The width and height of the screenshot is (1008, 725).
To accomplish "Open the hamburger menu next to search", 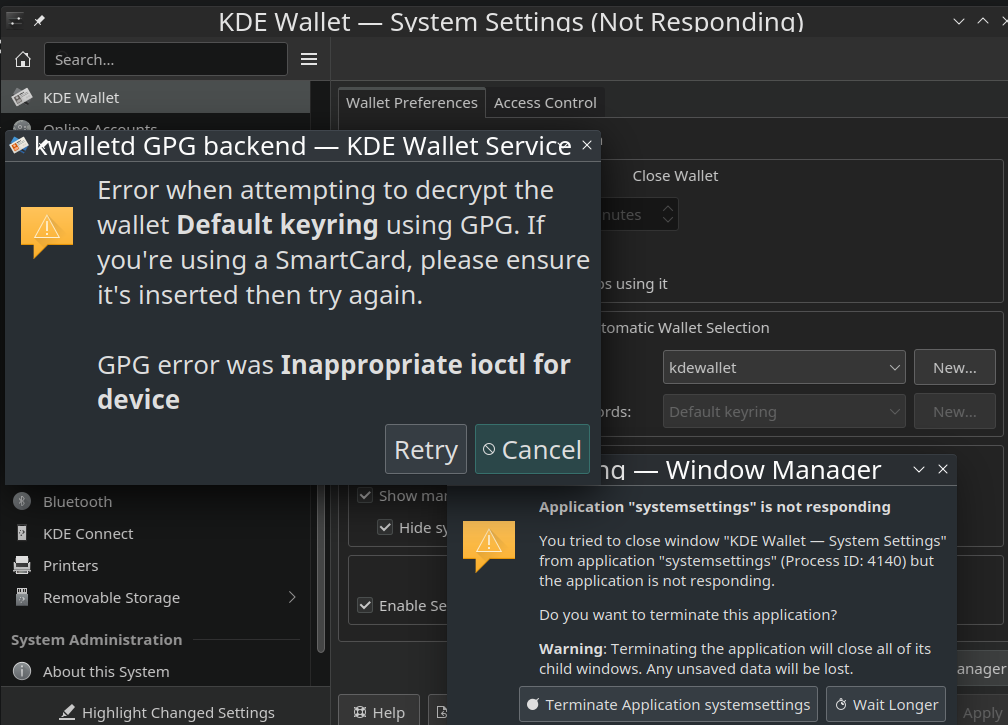I will [x=308, y=59].
